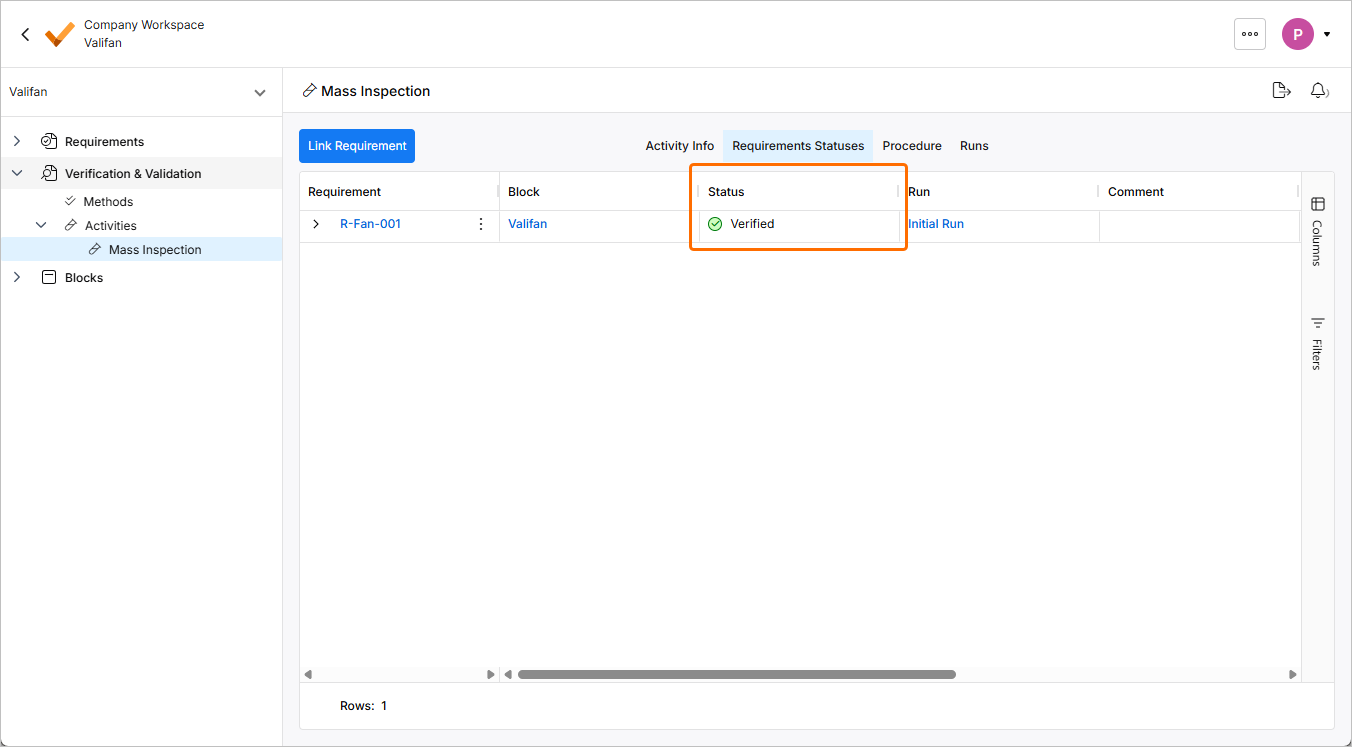The width and height of the screenshot is (1352, 747).
Task: Open the Initial Run link
Action: [936, 224]
